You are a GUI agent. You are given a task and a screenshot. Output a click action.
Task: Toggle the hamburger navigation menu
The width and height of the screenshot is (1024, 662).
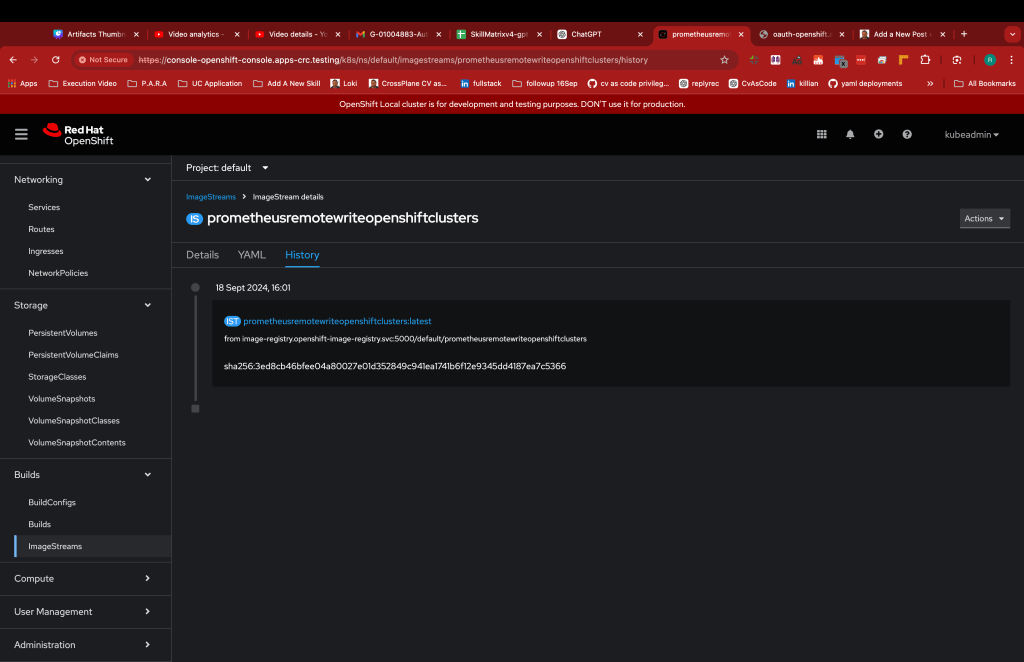point(21,134)
